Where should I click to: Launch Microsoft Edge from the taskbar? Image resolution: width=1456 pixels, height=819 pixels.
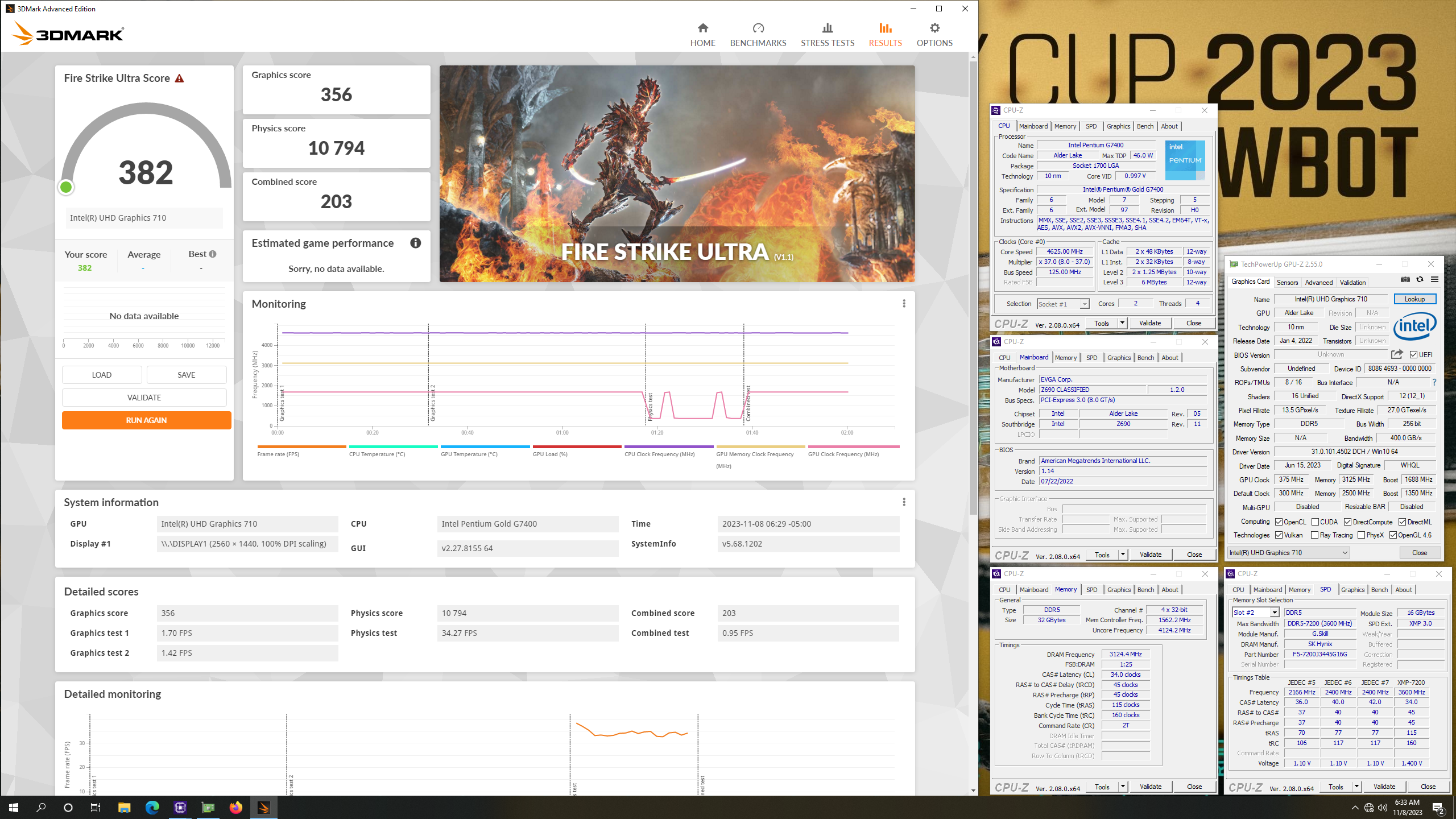[152, 808]
